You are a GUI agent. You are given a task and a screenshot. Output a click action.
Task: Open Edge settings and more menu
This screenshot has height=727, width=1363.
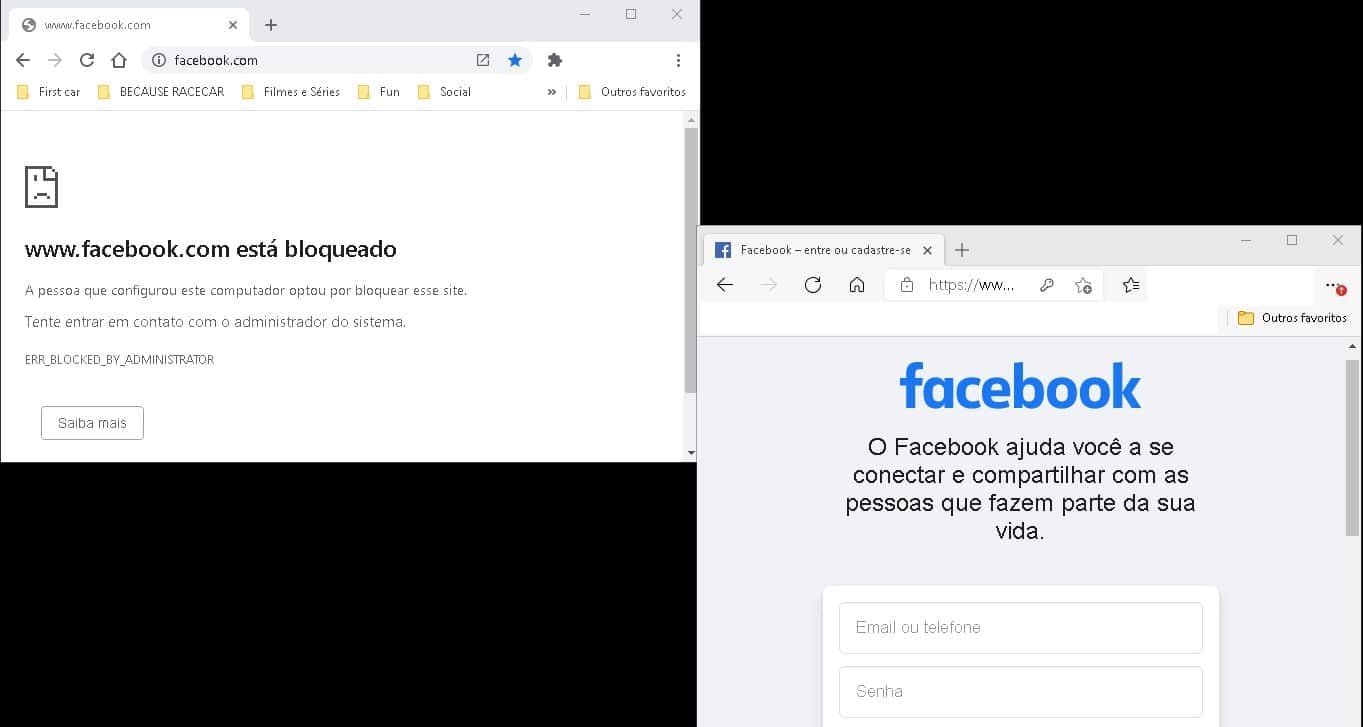(x=1335, y=286)
